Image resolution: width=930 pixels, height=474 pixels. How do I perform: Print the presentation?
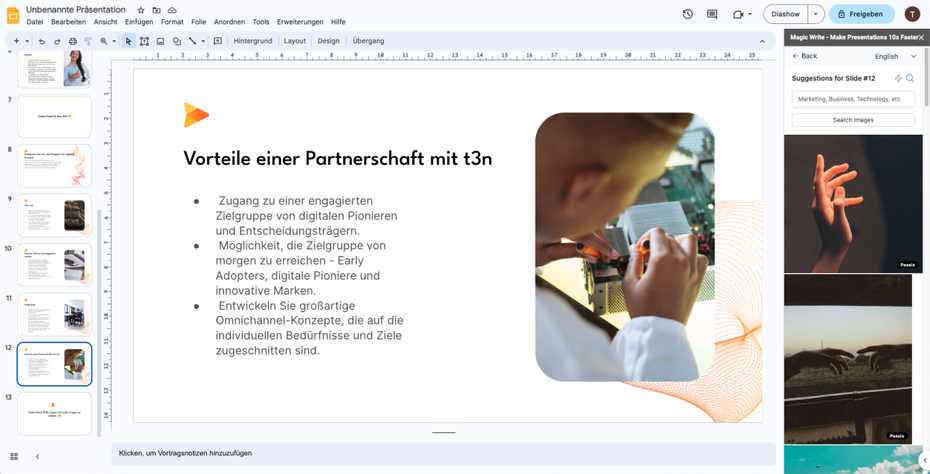[72, 41]
